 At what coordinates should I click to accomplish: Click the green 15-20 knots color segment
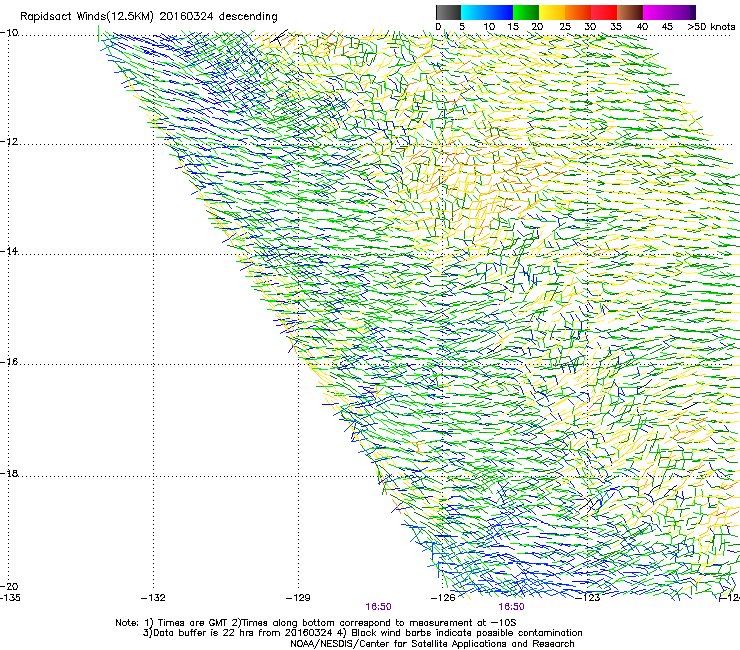click(526, 12)
